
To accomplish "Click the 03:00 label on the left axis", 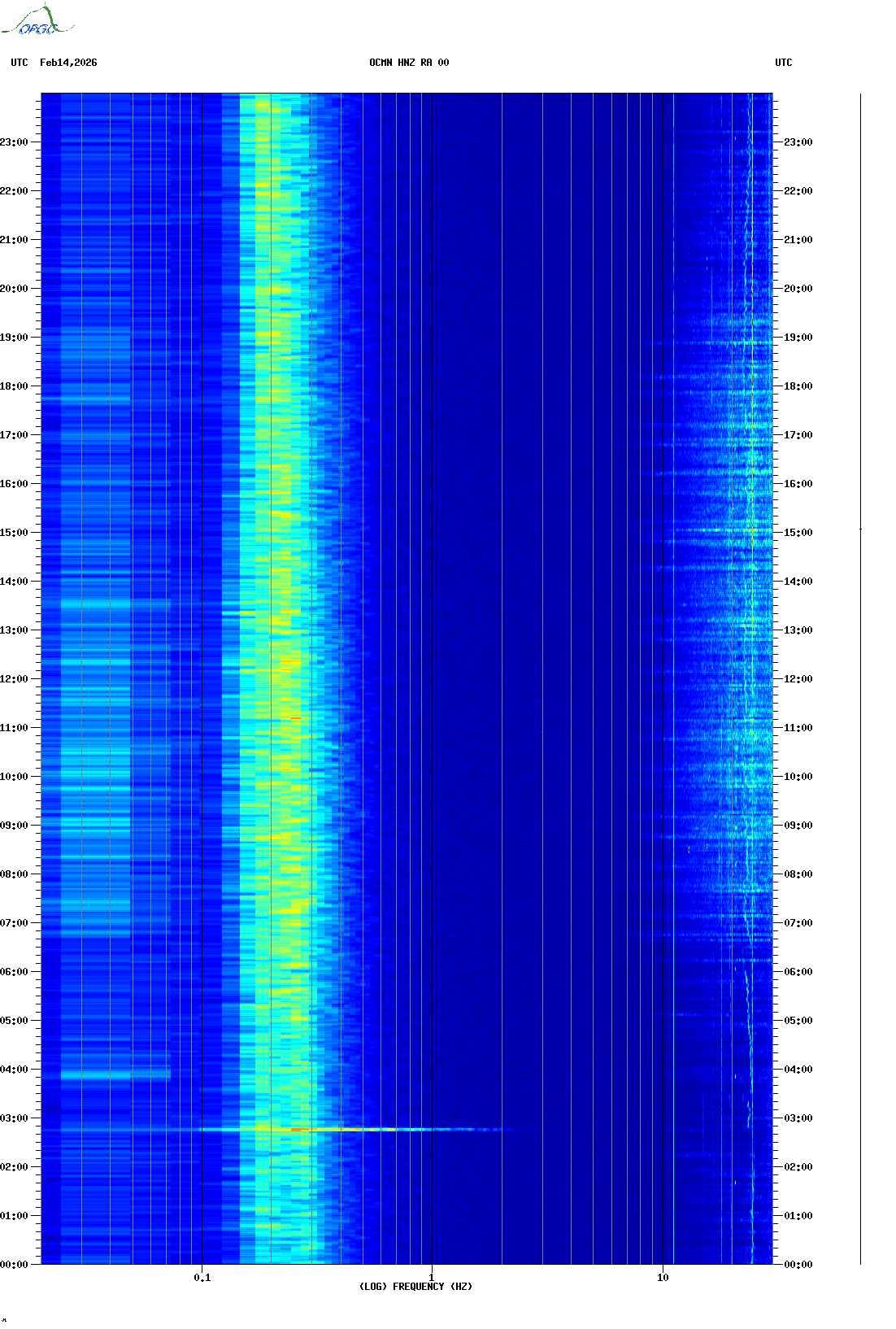I will 14,1118.
